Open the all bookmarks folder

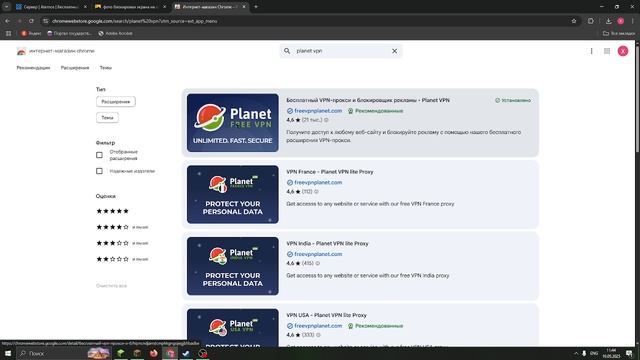pyautogui.click(x=619, y=33)
